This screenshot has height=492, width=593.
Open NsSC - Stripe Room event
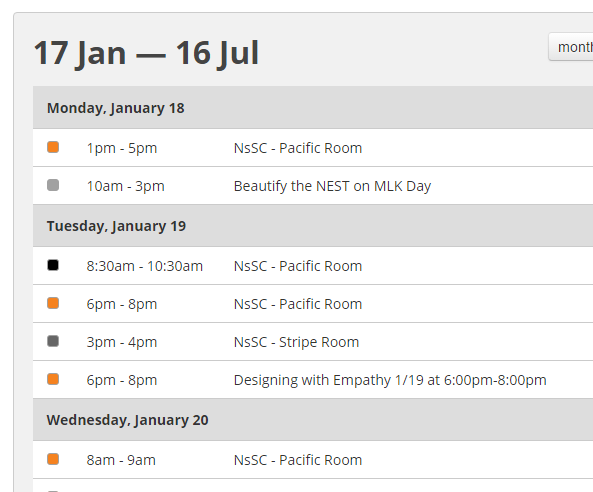(x=296, y=342)
